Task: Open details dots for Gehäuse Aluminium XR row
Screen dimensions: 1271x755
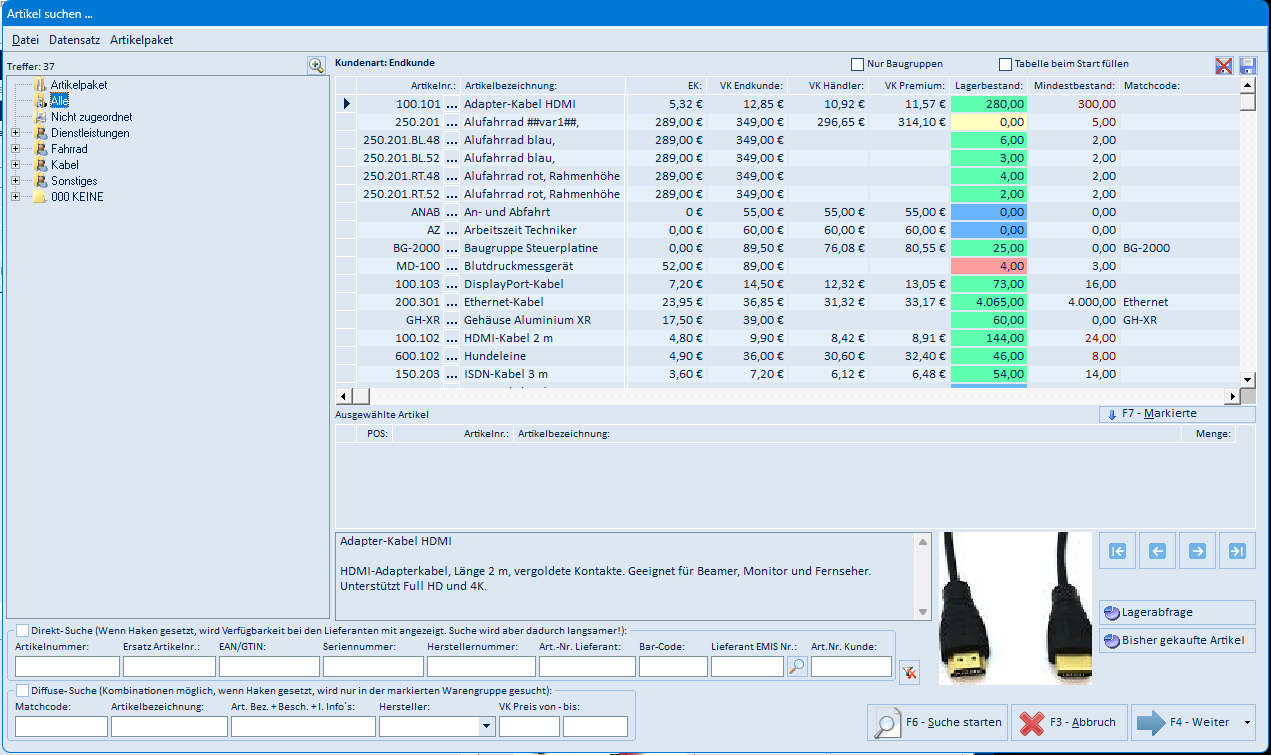Action: point(451,320)
